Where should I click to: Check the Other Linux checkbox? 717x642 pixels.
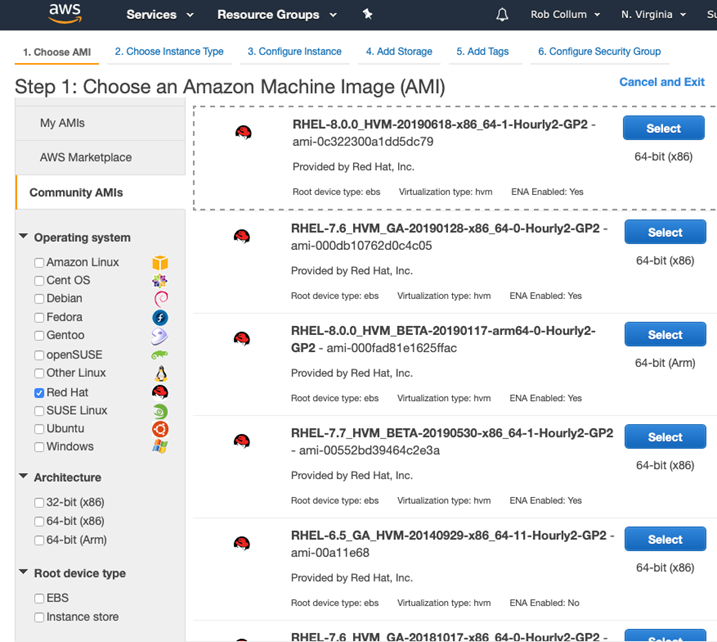pos(39,373)
